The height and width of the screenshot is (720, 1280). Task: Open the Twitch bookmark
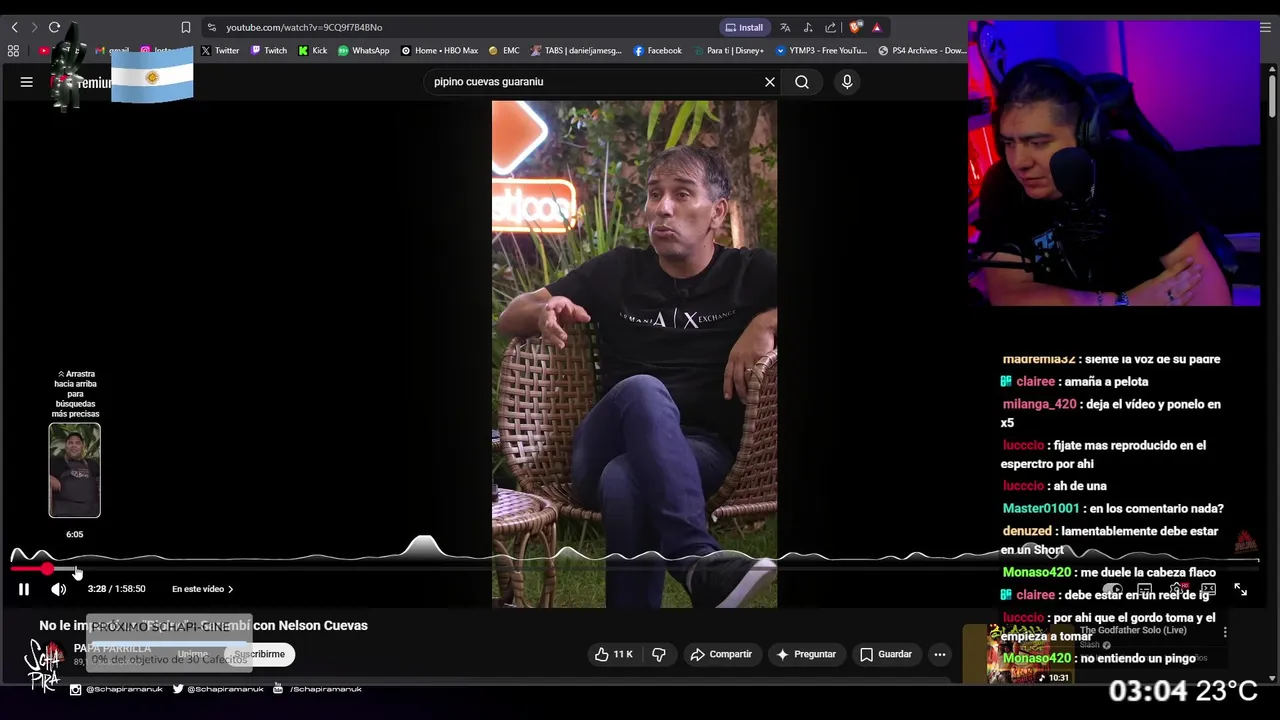point(269,50)
